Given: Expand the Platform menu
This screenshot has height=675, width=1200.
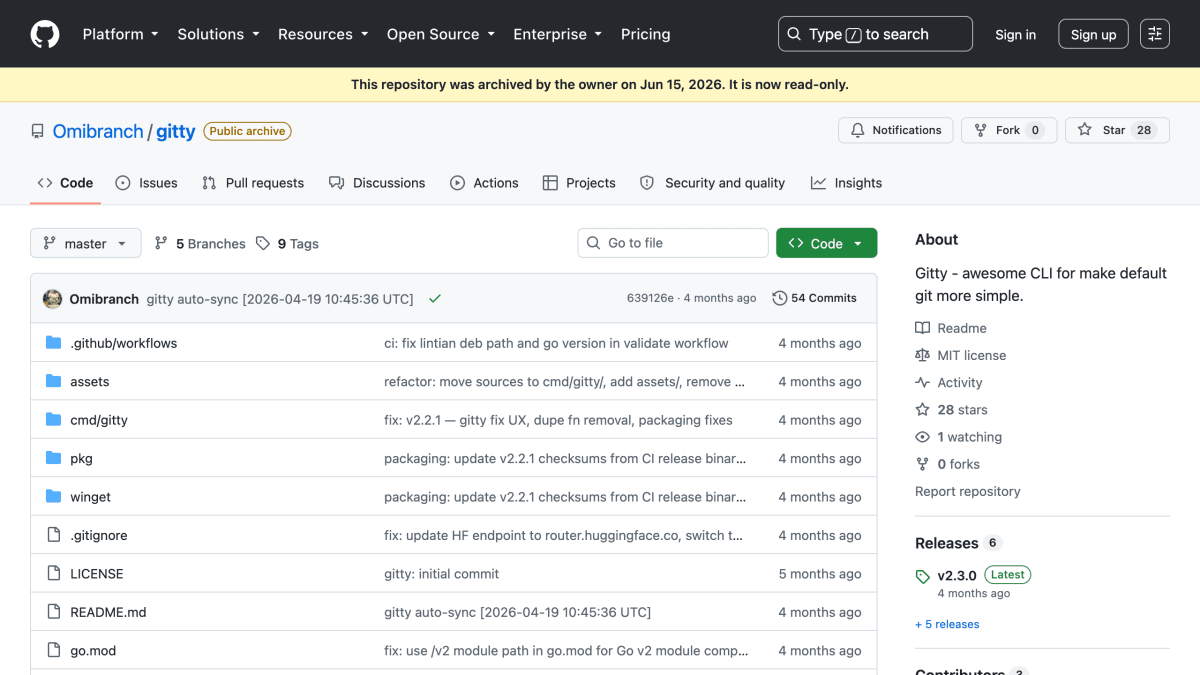Looking at the screenshot, I should 120,34.
